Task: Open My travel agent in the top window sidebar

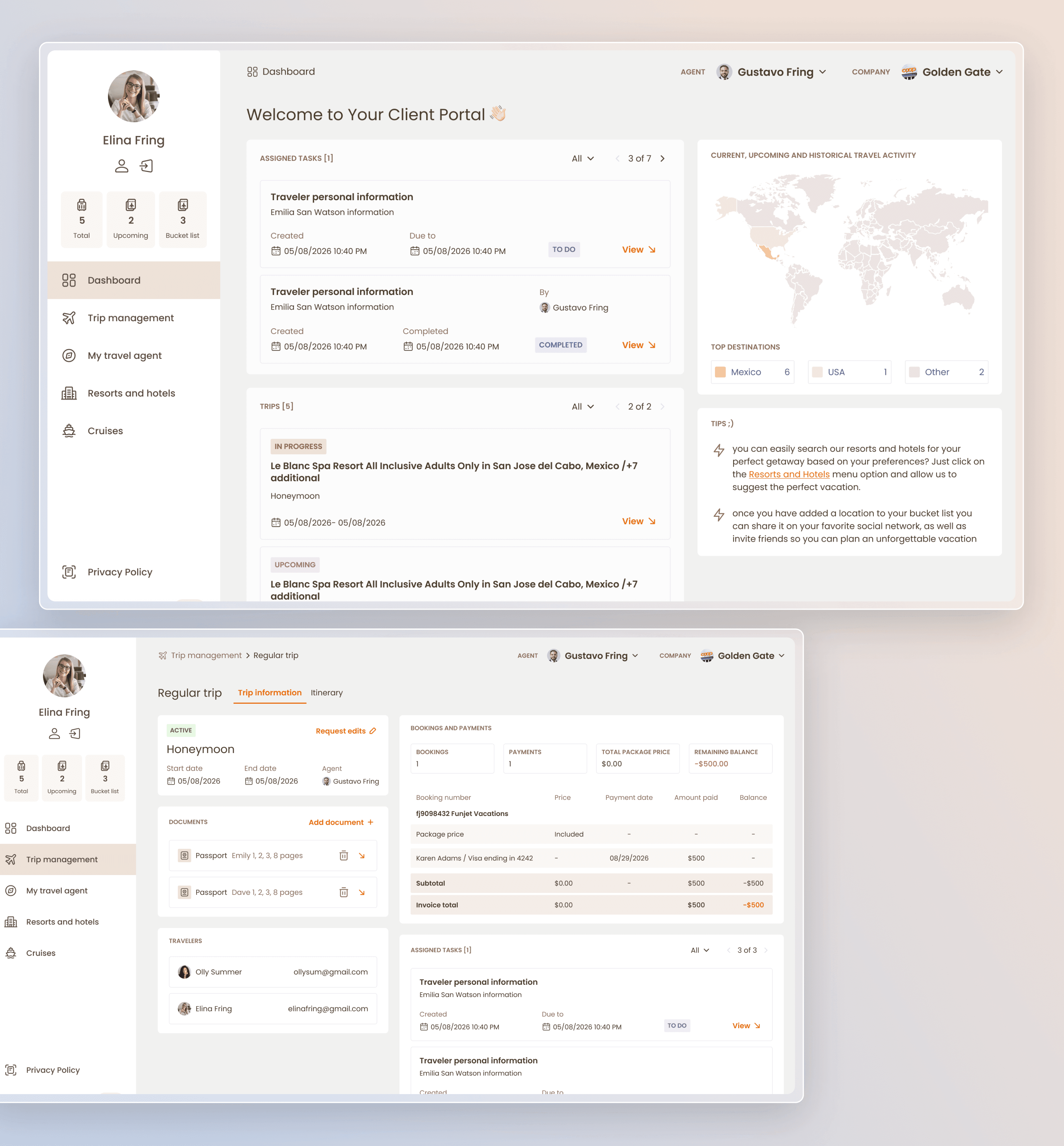Action: [134, 356]
